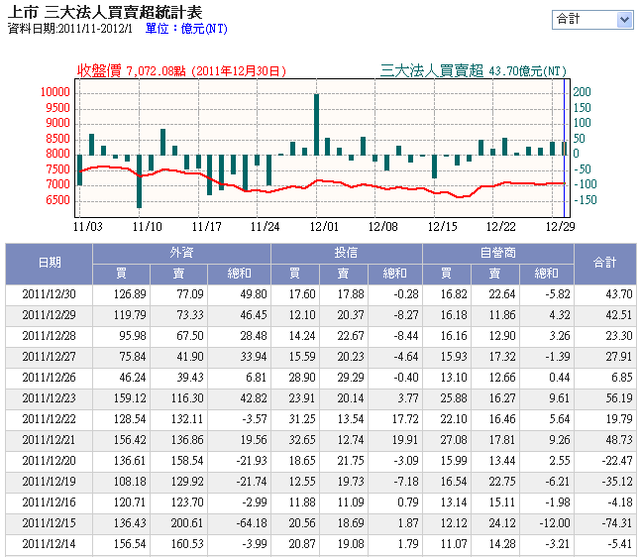Click investment trust net value 17.72
Viewport: 640px width, 557px height.
pos(405,419)
